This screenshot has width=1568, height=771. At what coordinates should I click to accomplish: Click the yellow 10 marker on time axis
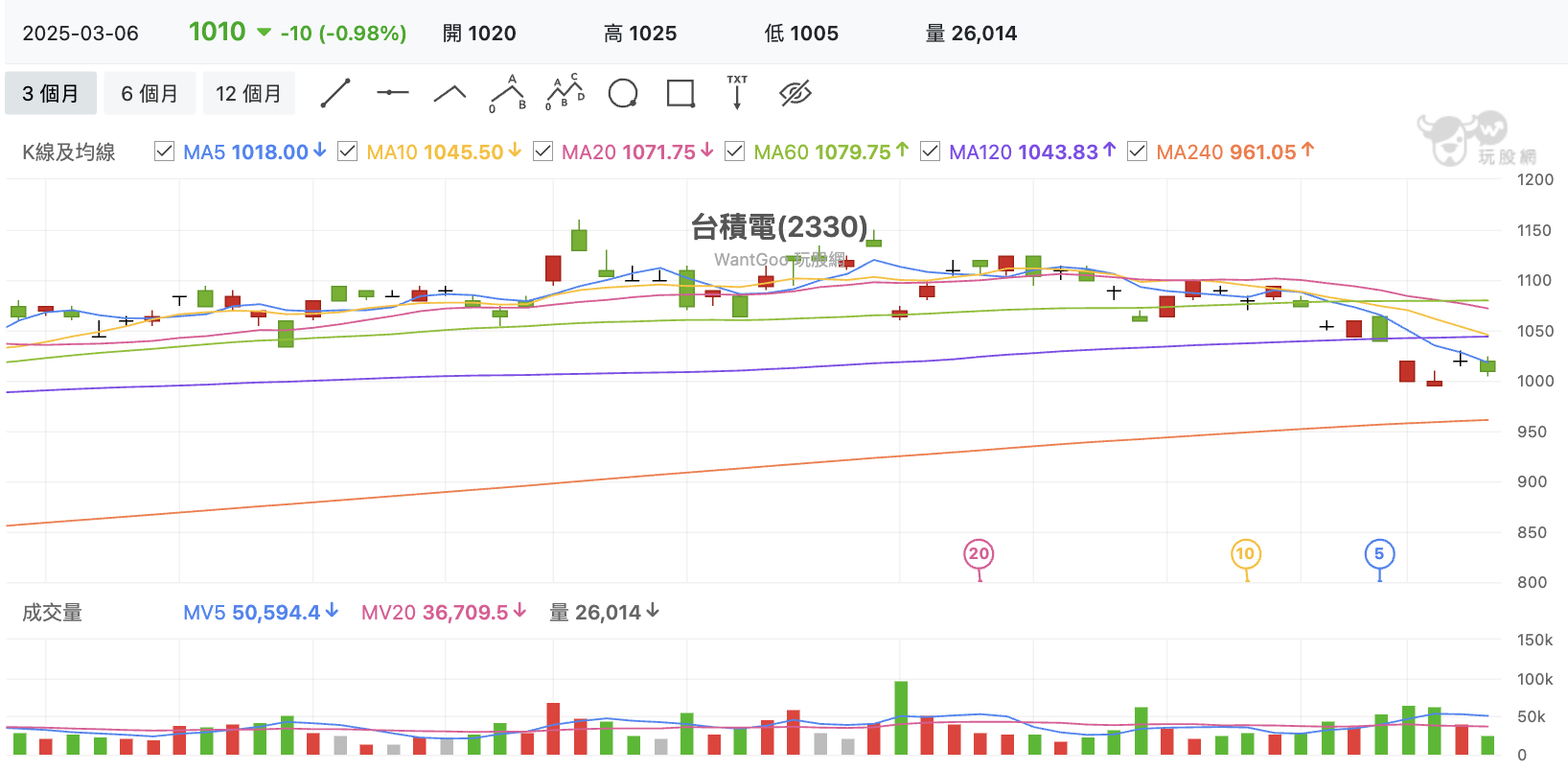tap(1245, 554)
